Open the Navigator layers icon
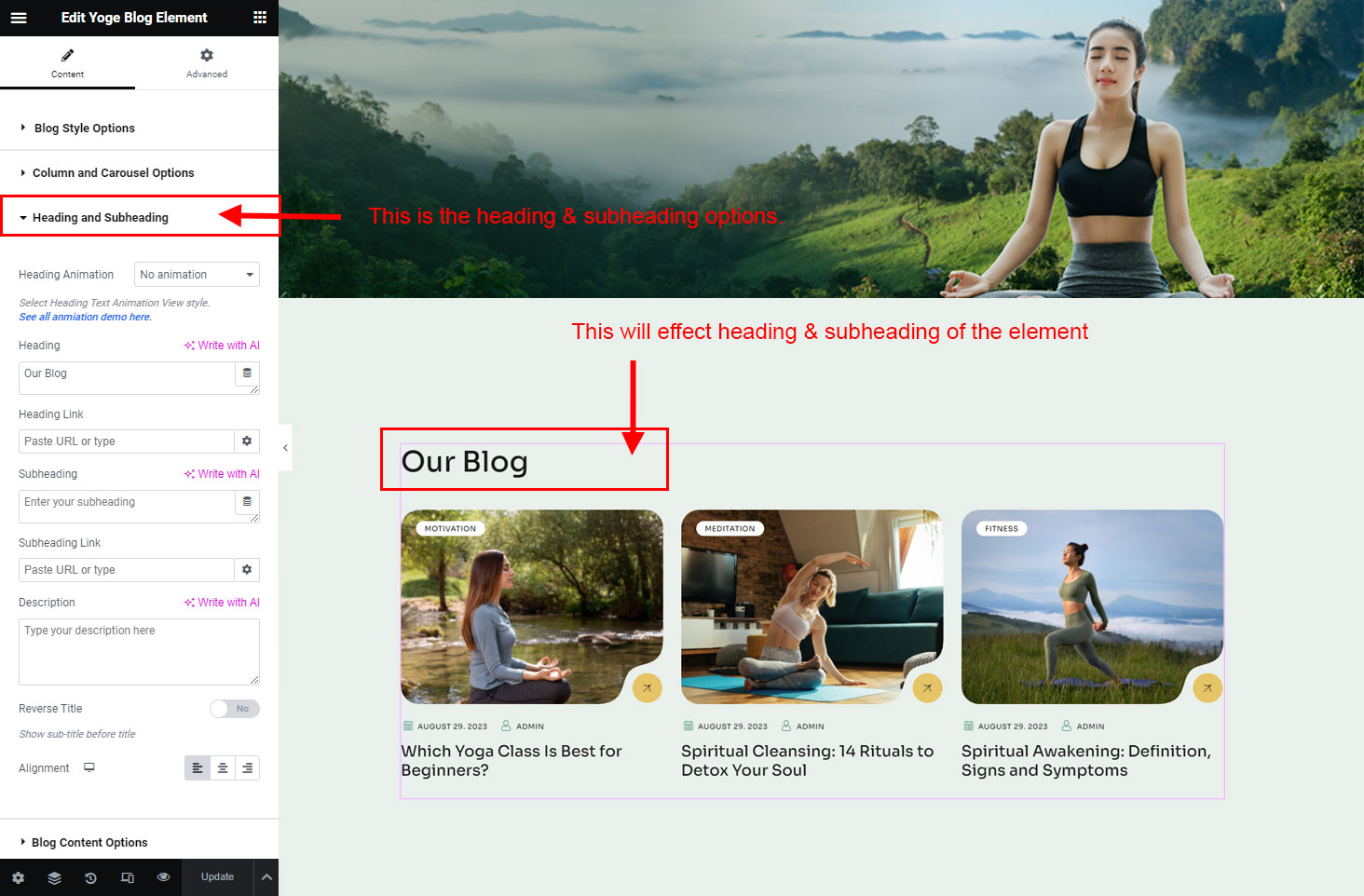The image size is (1364, 896). 55,877
